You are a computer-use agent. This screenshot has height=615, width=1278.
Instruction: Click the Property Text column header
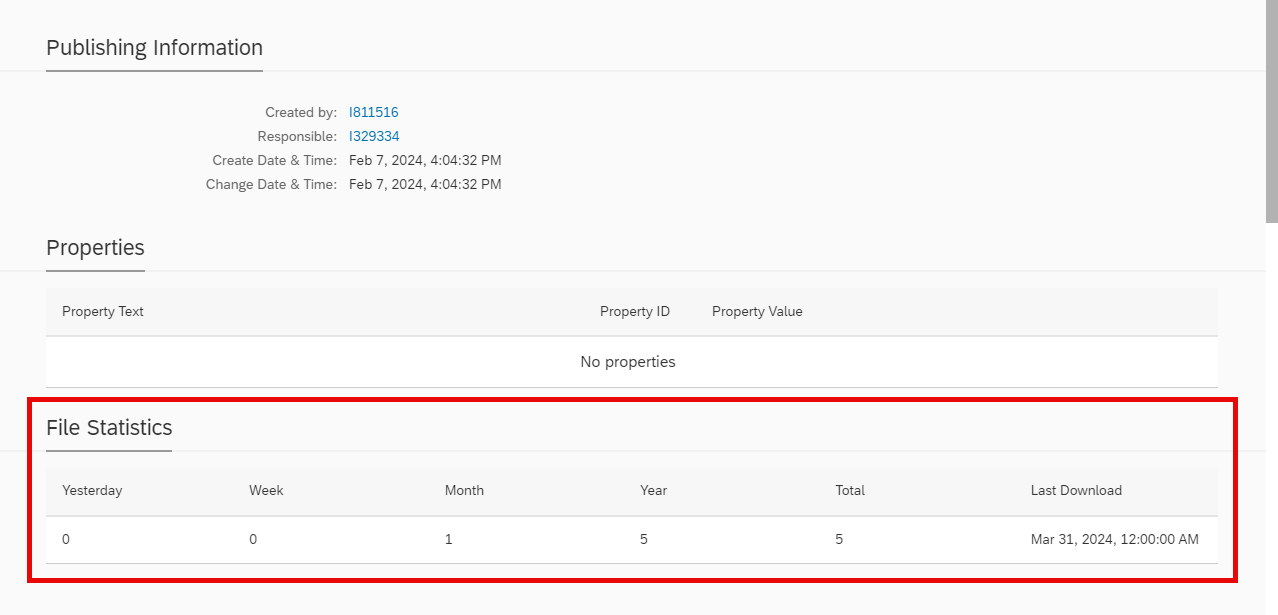103,311
